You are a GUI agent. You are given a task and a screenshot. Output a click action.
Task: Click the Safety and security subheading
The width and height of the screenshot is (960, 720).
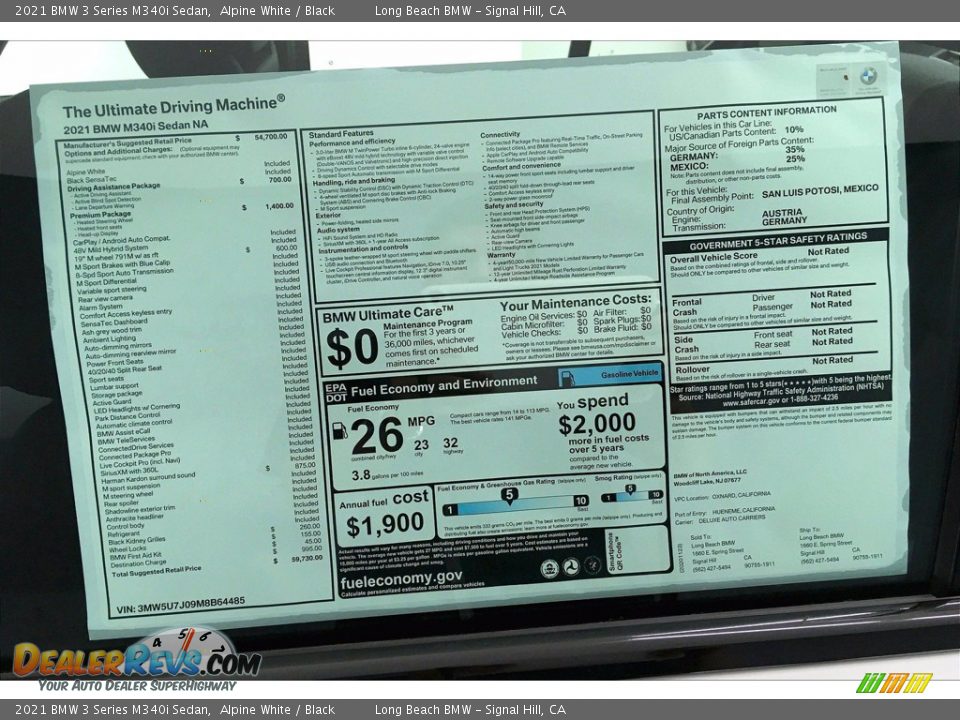pos(514,205)
